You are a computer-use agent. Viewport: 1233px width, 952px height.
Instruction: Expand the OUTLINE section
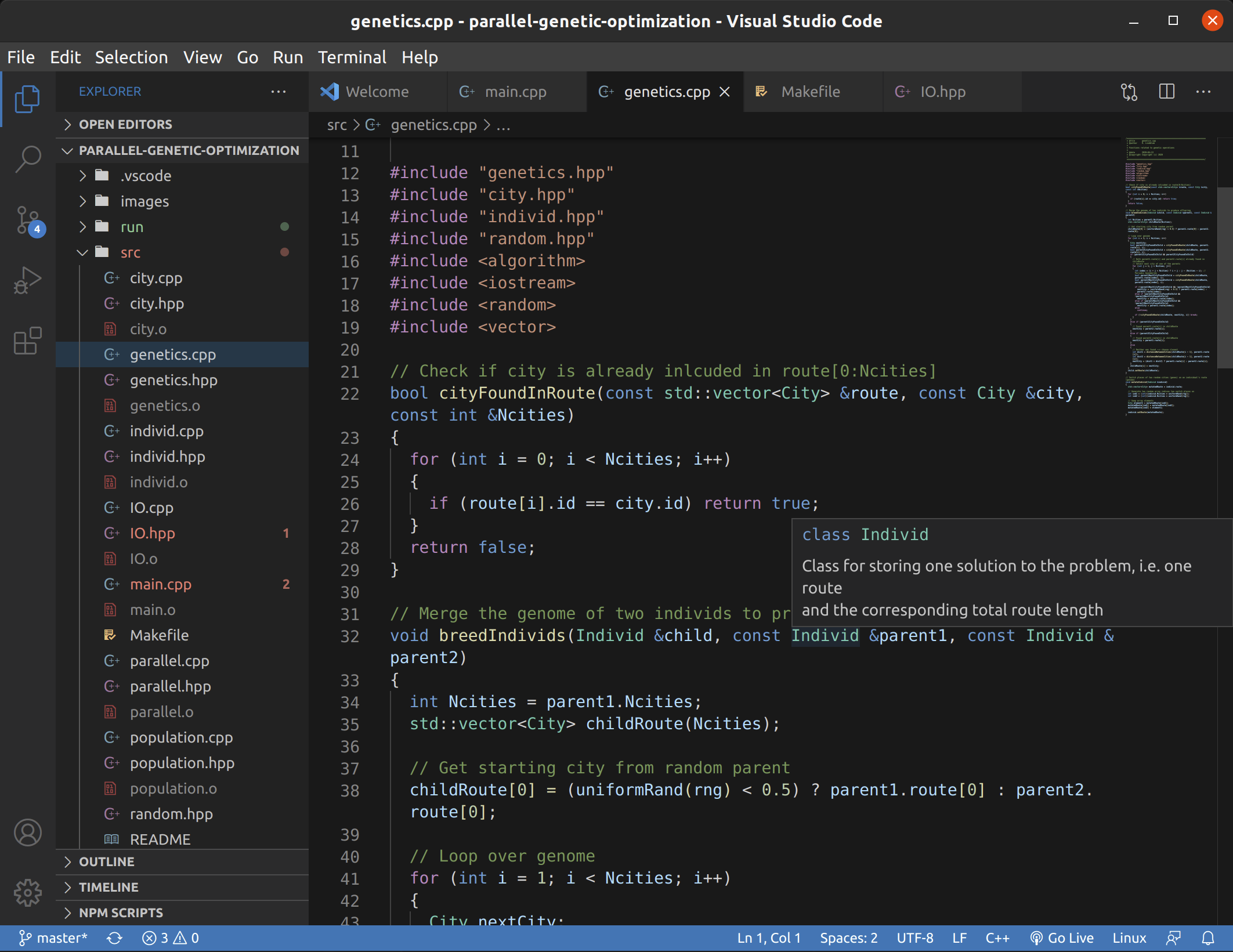(x=107, y=861)
